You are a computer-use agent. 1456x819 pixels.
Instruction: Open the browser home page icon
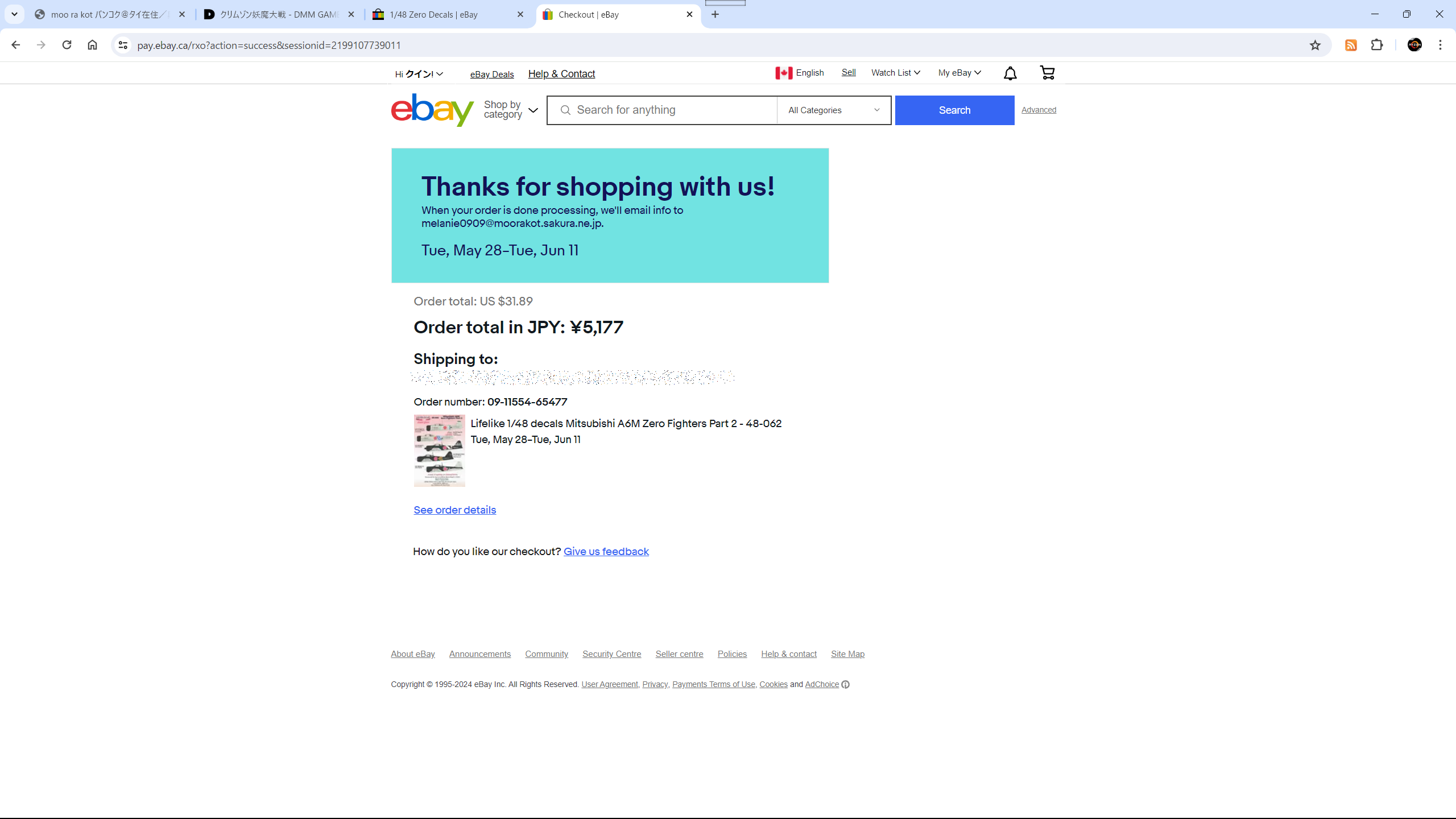[x=92, y=45]
